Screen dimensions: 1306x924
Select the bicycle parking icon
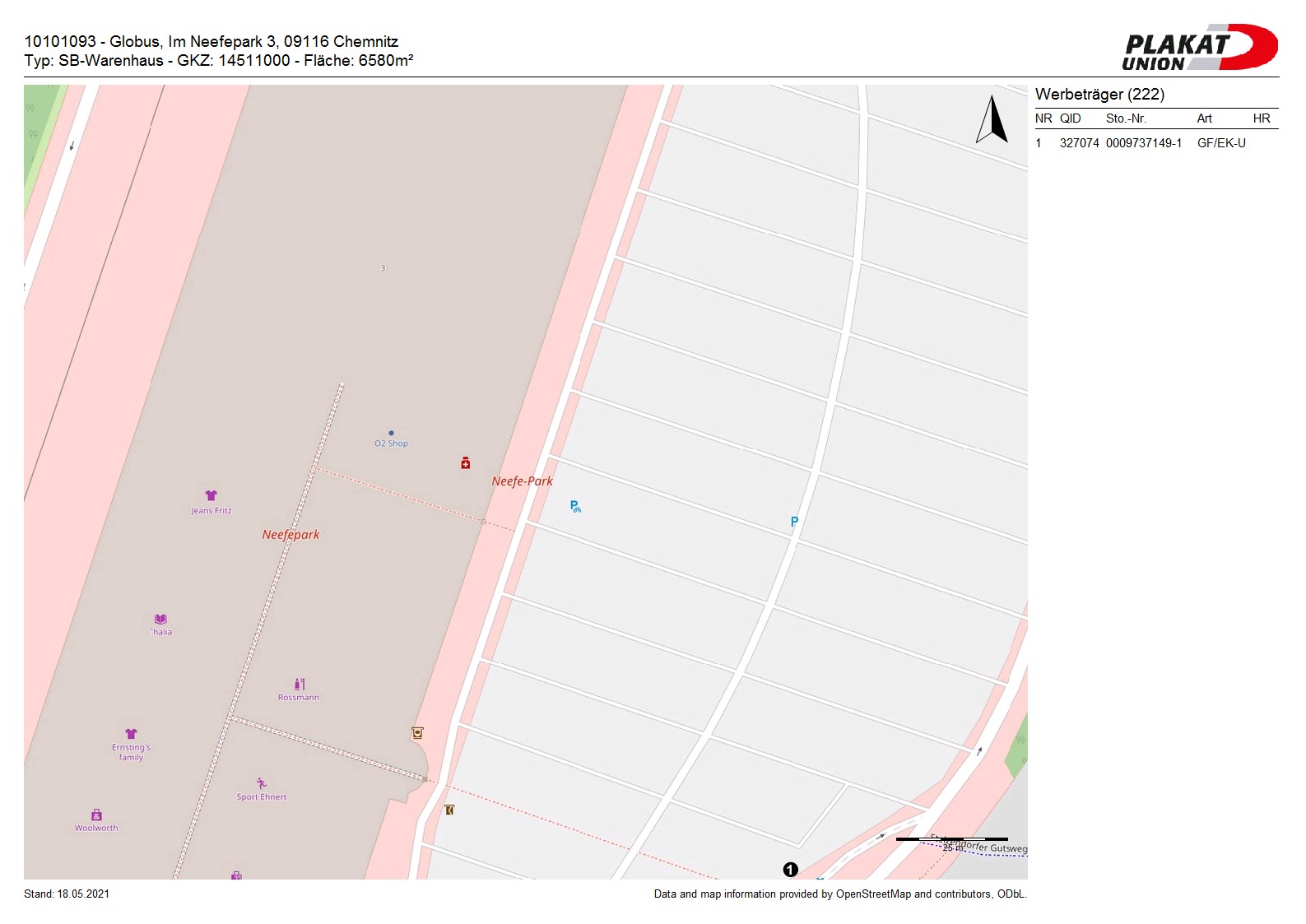575,507
